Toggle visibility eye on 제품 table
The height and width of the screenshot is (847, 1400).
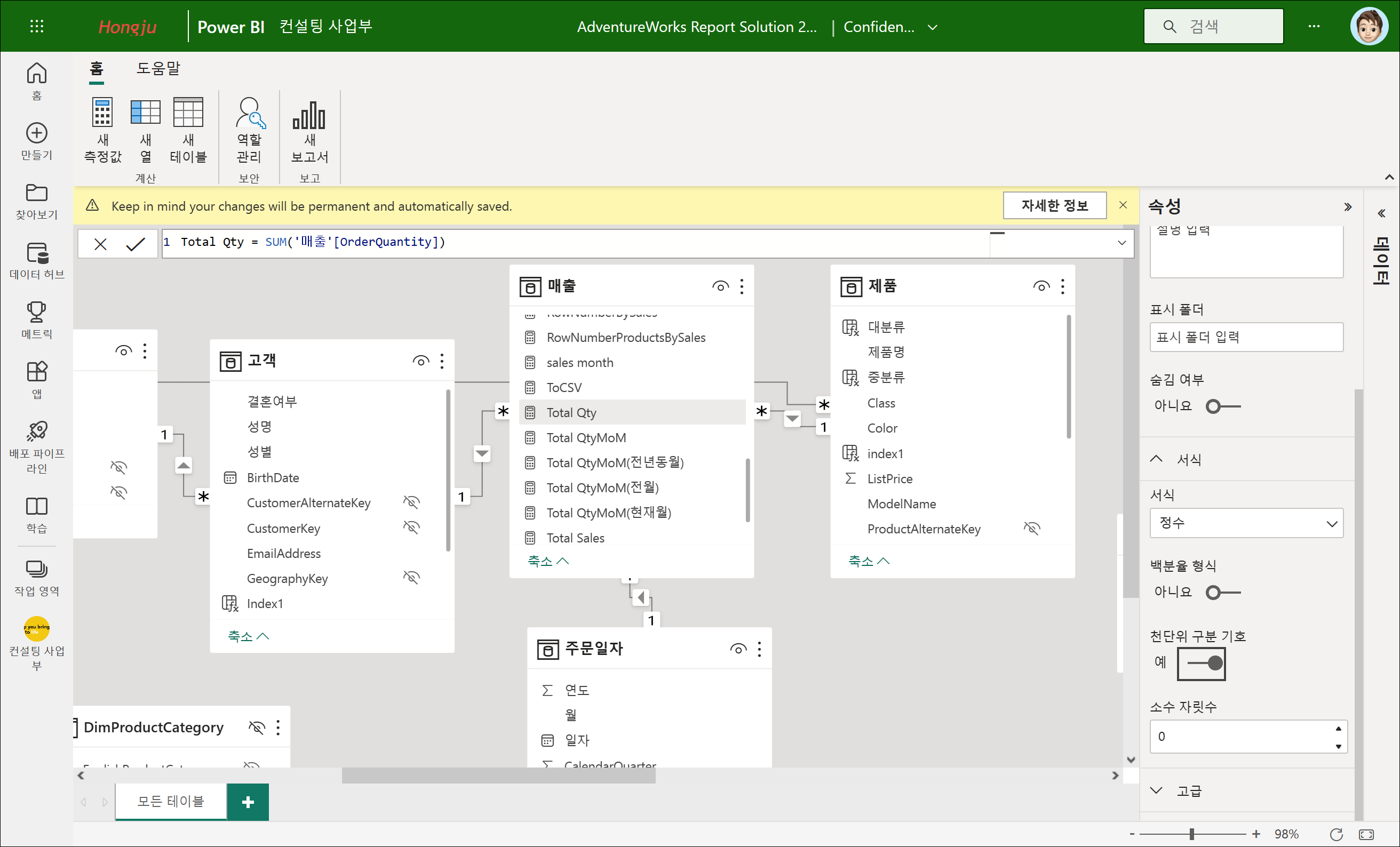(x=1041, y=286)
